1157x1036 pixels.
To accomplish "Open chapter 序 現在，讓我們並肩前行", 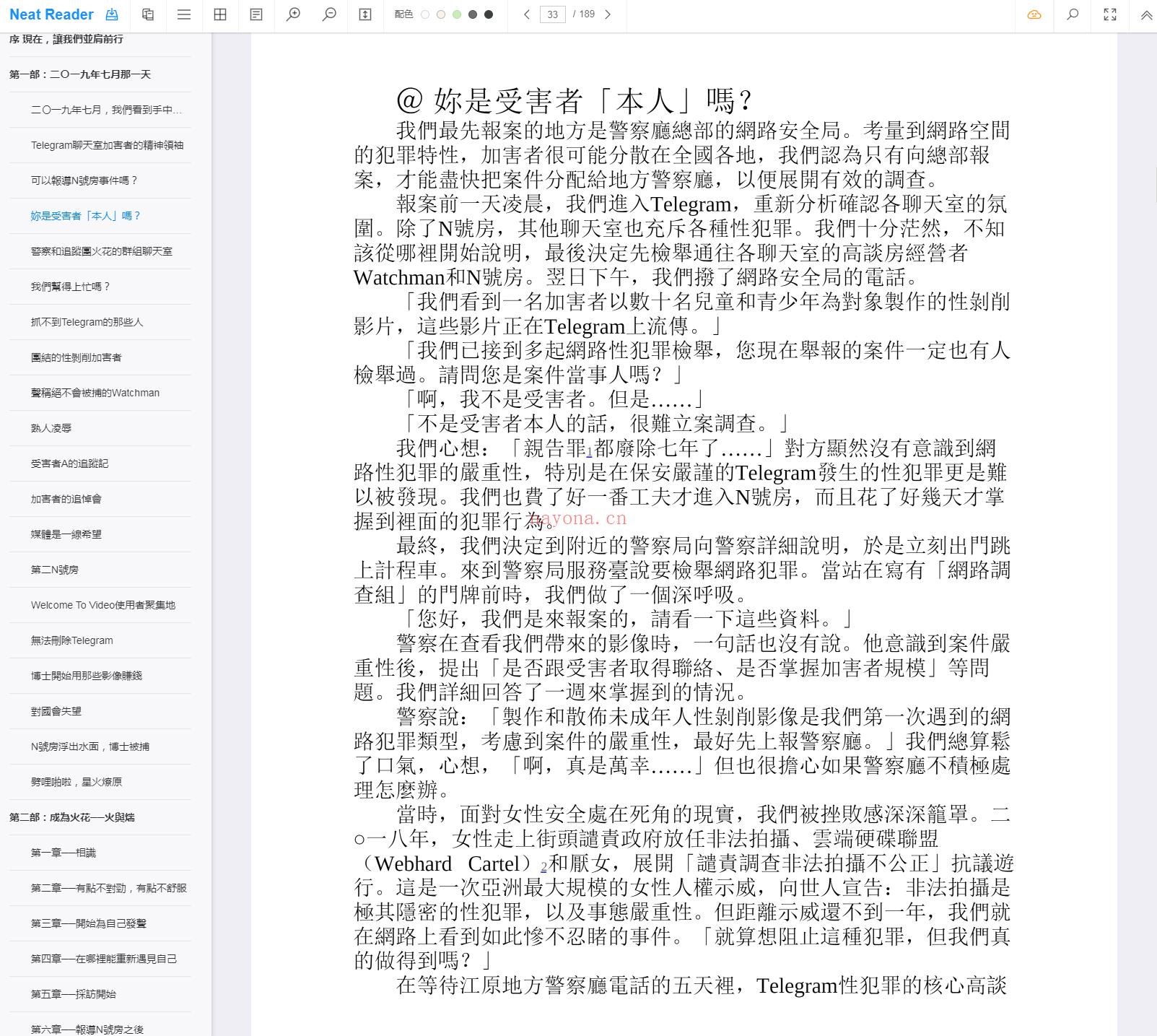I will (x=66, y=39).
